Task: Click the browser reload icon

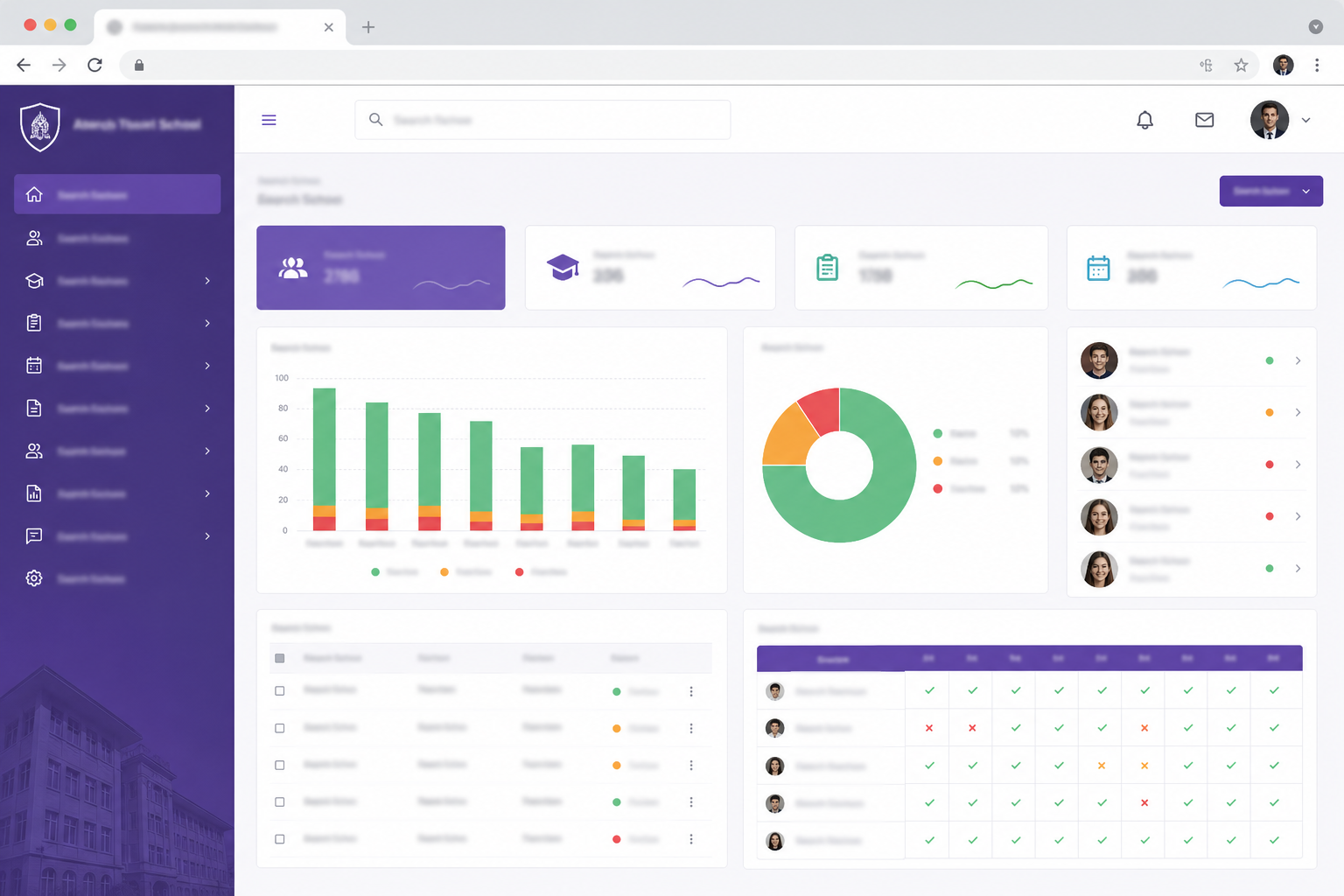Action: 94,65
